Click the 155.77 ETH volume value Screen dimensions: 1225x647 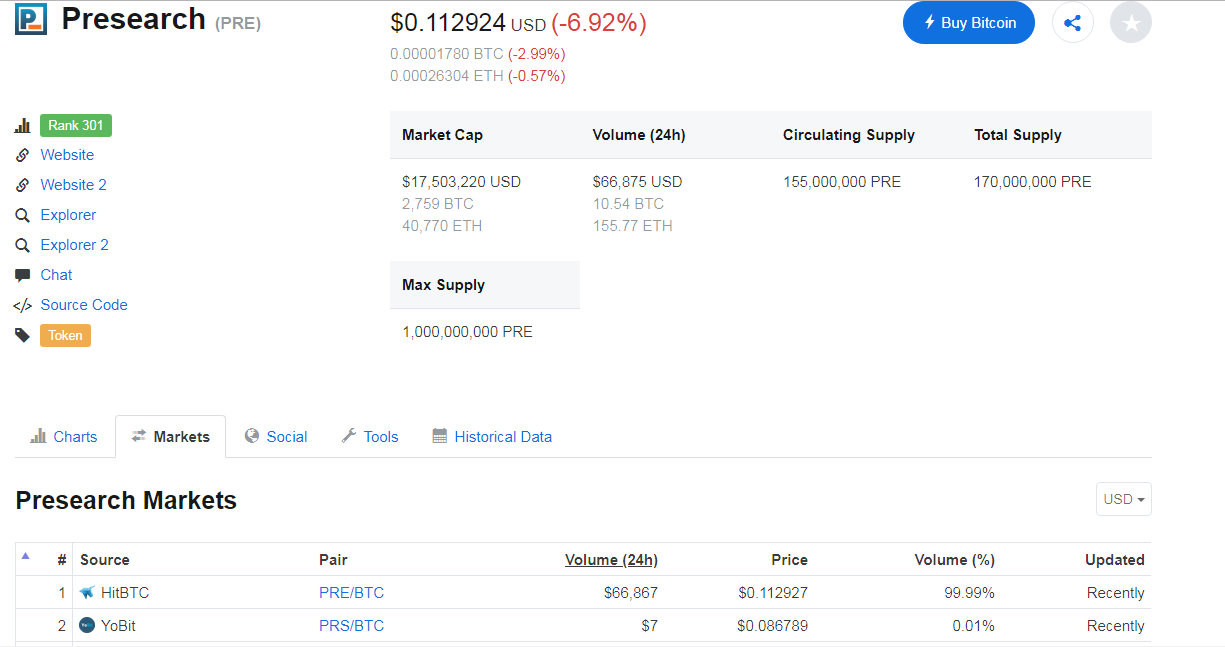pos(632,226)
